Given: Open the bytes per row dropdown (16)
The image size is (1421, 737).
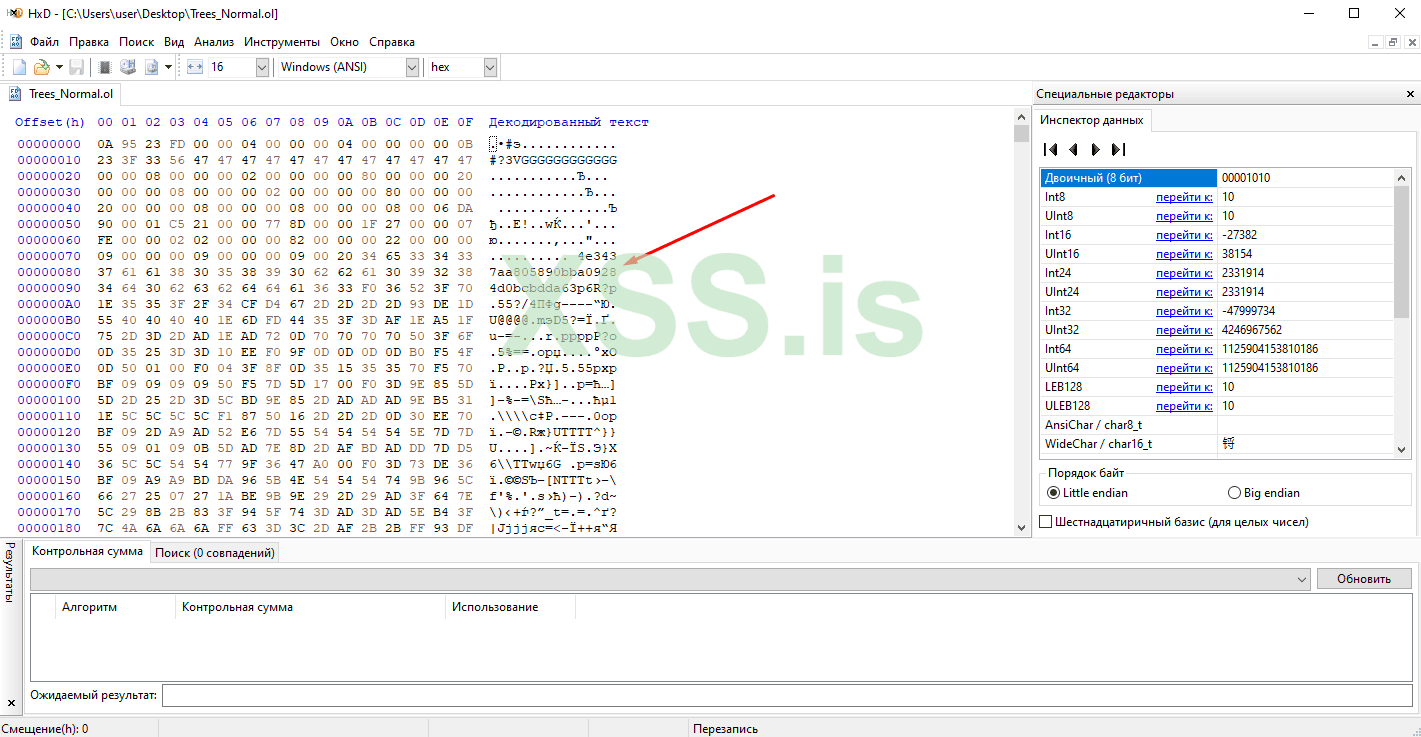Looking at the screenshot, I should [x=262, y=67].
